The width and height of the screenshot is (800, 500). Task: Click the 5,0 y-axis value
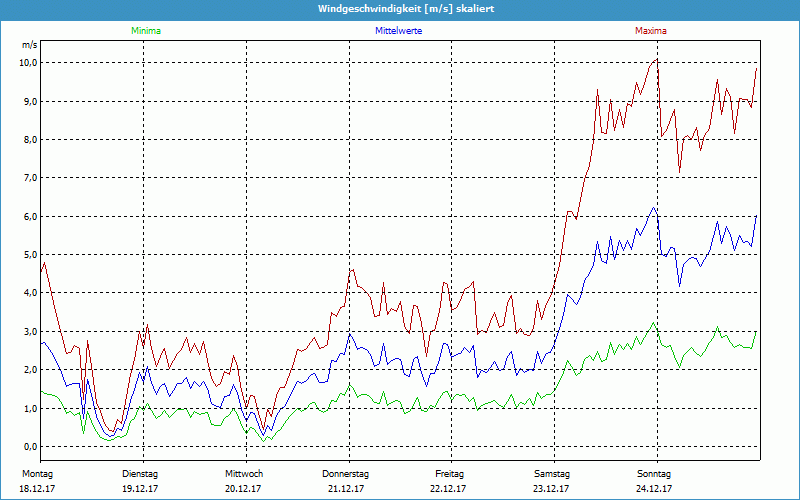[x=29, y=255]
